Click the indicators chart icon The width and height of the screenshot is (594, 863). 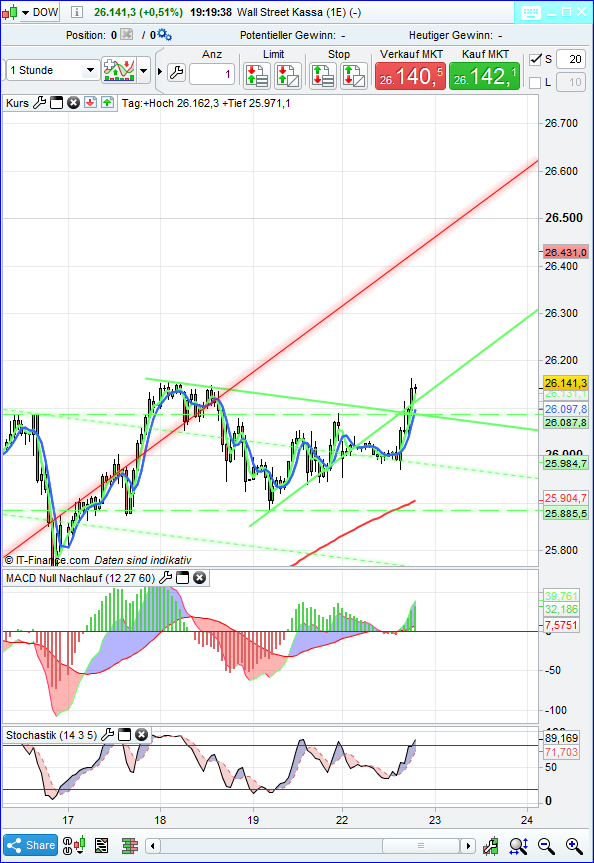119,70
